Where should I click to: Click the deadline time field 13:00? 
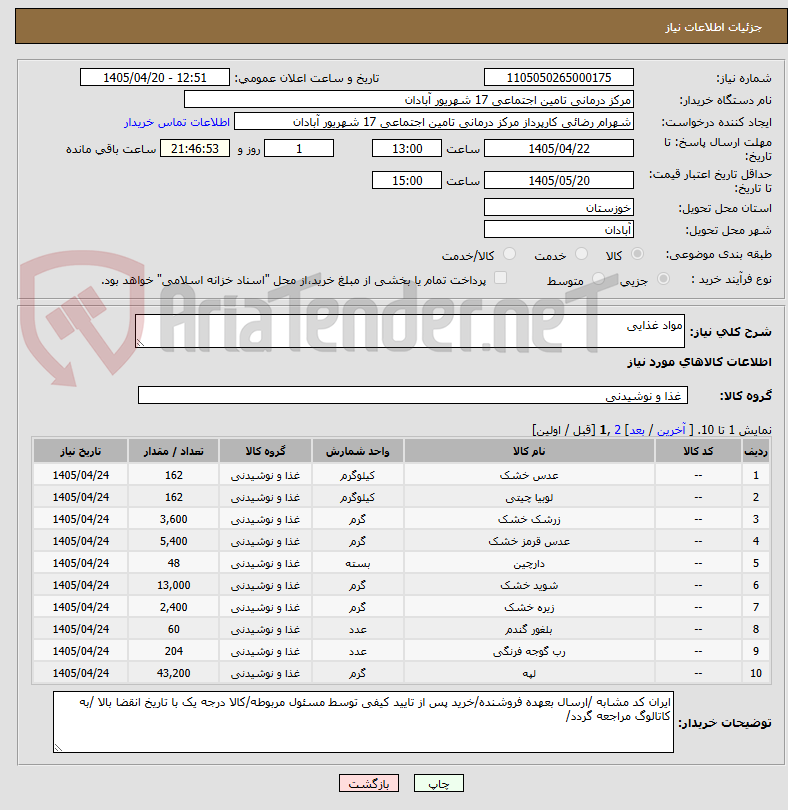coord(407,148)
